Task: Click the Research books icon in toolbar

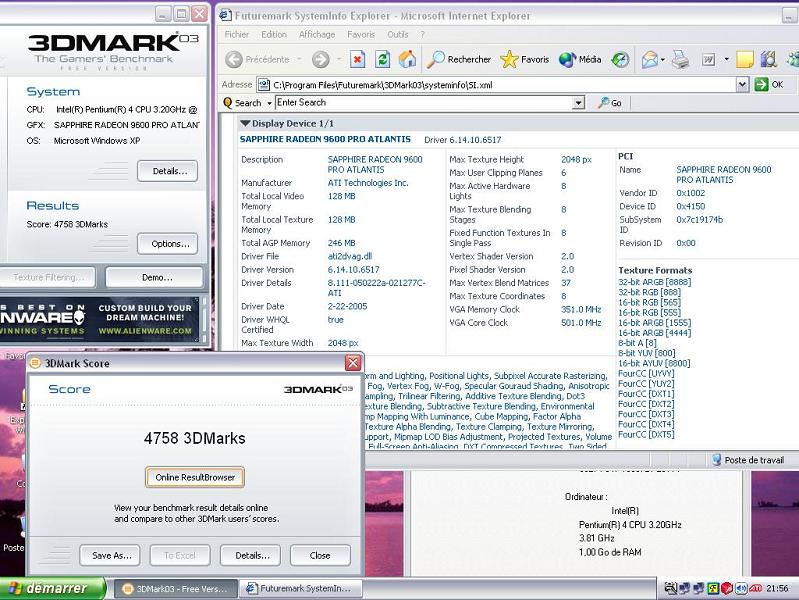Action: [x=768, y=60]
